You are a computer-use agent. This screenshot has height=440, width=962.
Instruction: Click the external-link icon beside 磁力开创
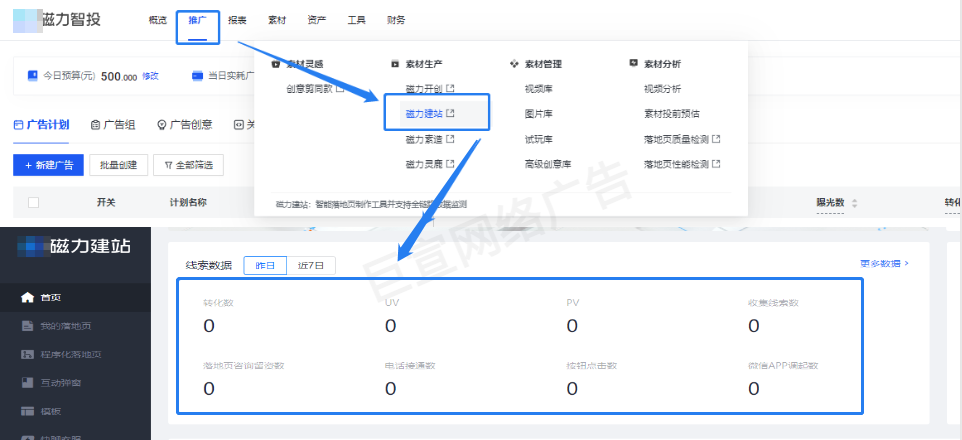450,88
